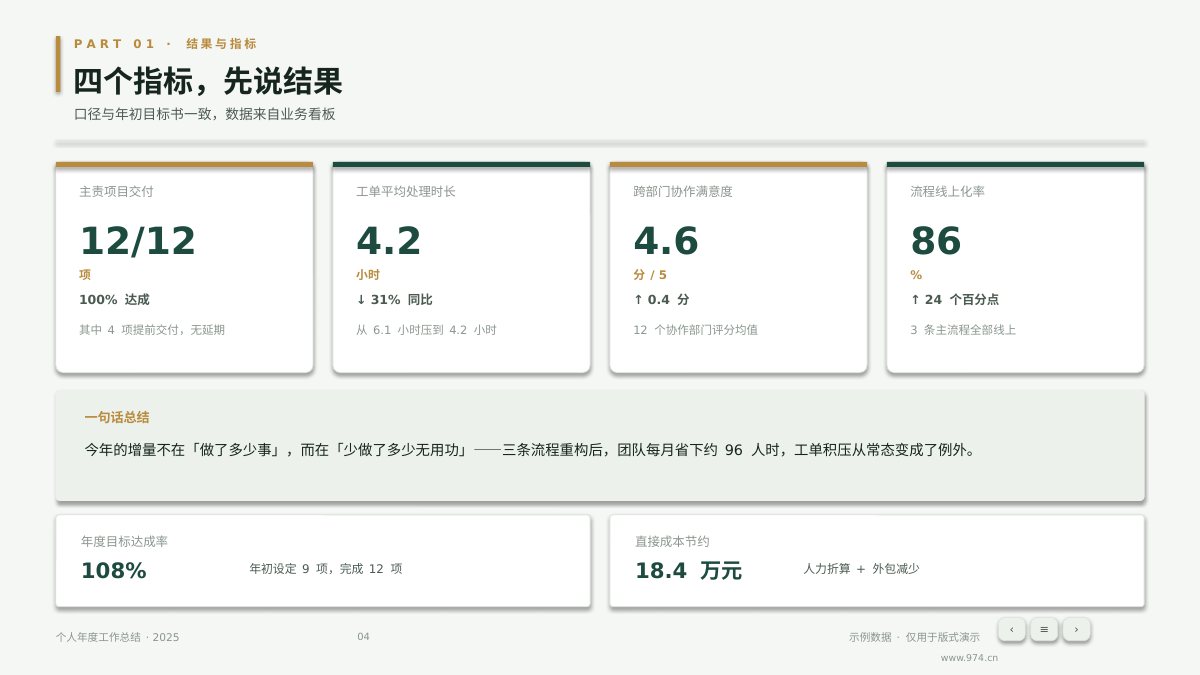Select the summary sentence starting 今年的增量不在
This screenshot has height=675, width=1200.
530,450
